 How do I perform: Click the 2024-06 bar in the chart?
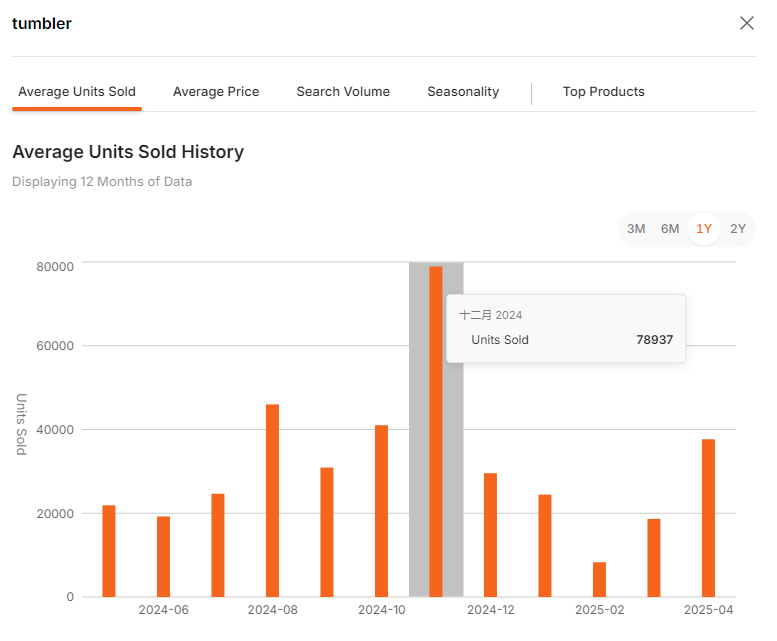tap(163, 556)
